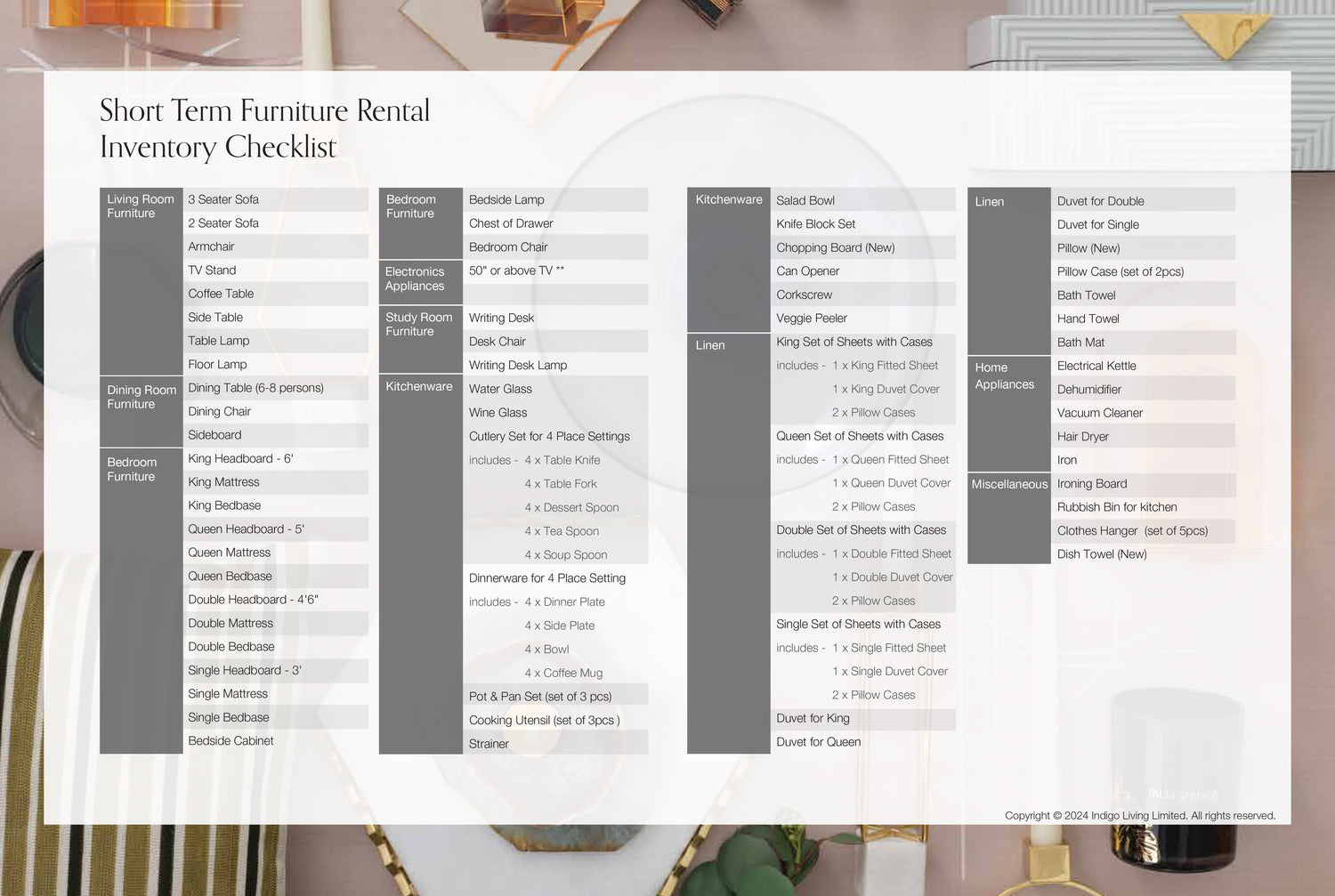Select the Living Room Furniture category header

click(x=140, y=206)
